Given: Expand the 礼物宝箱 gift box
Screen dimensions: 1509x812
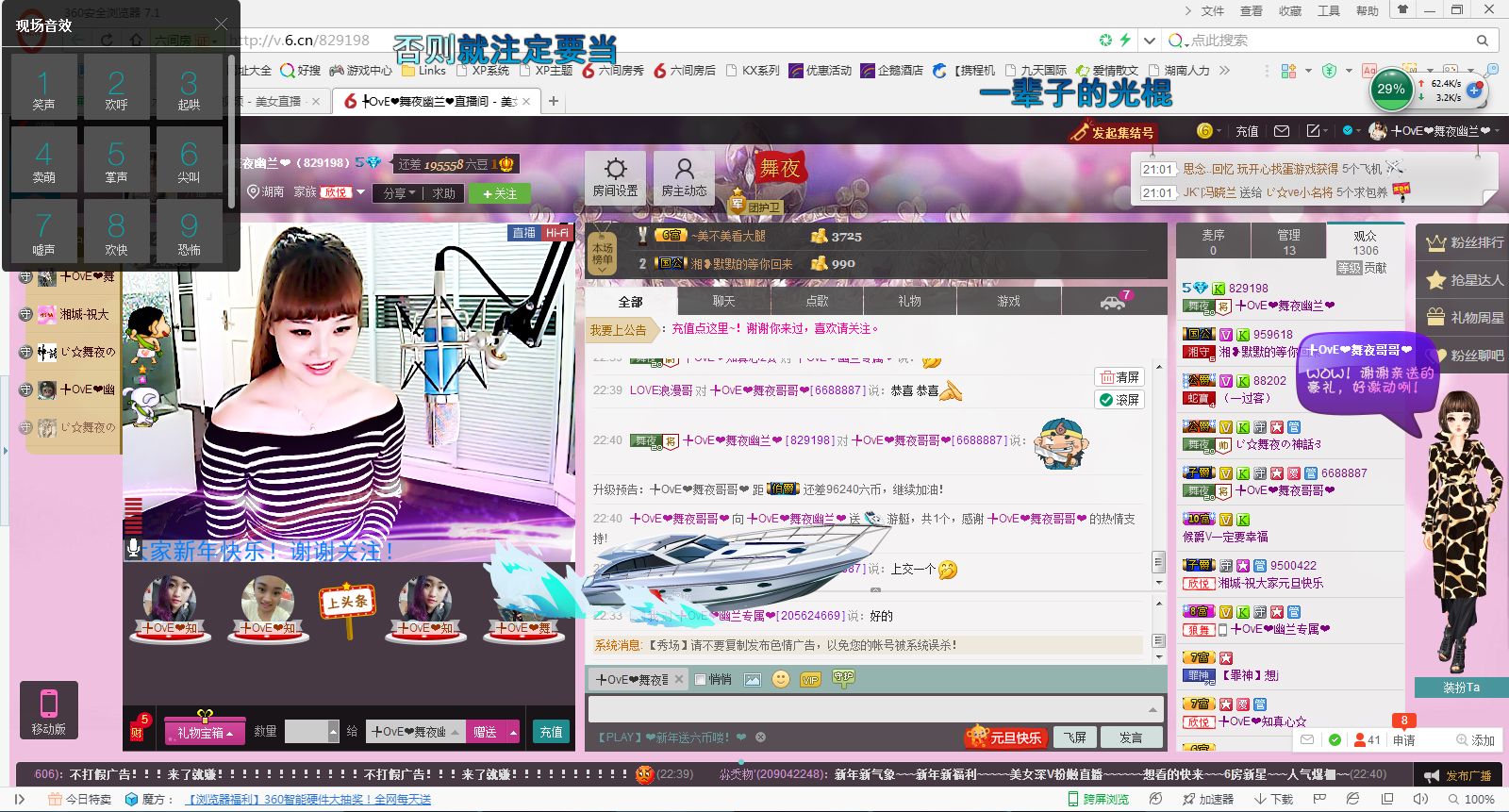Looking at the screenshot, I should (x=205, y=732).
